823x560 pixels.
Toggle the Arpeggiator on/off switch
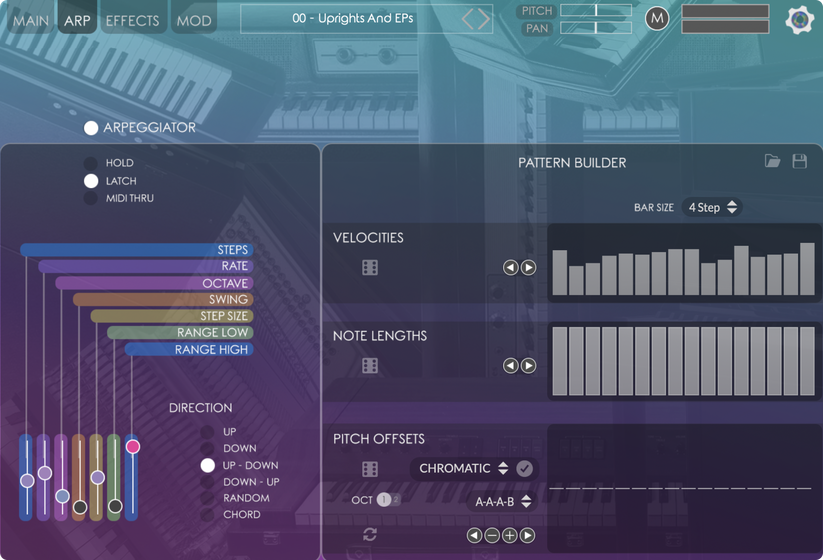coord(91,128)
